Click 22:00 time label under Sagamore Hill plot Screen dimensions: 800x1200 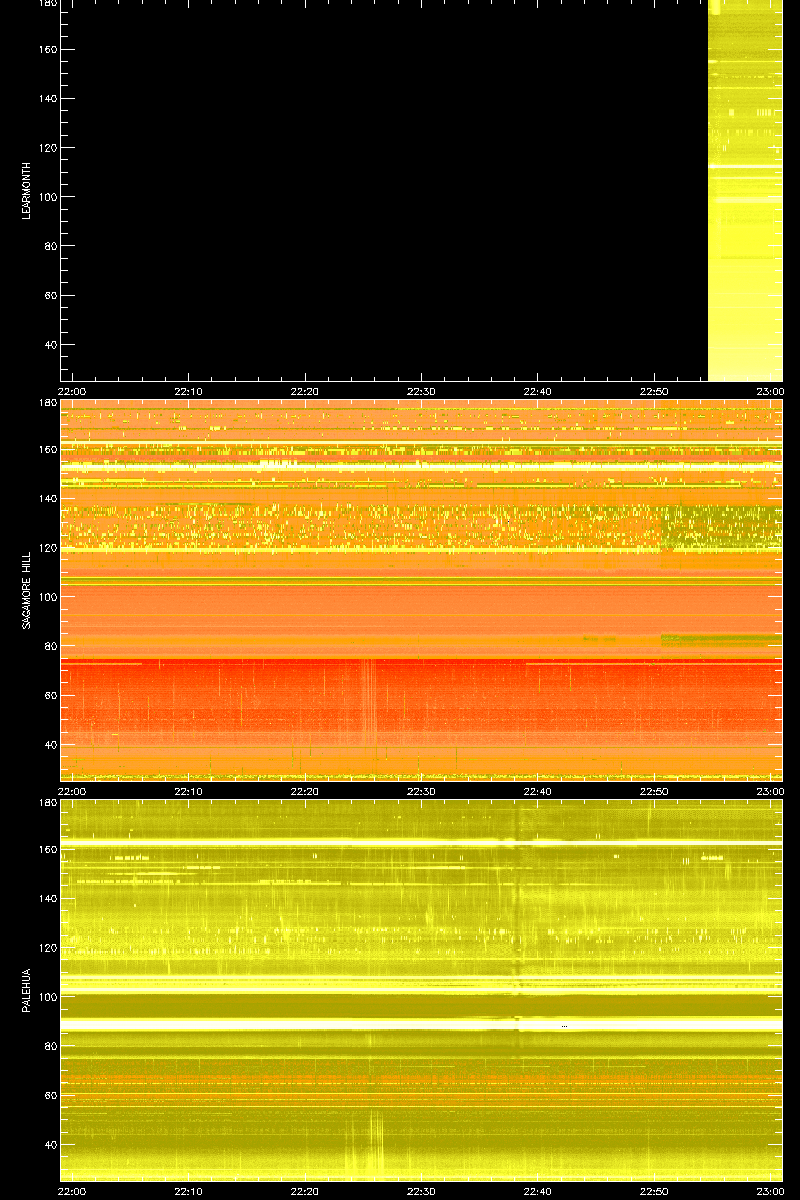[x=72, y=791]
